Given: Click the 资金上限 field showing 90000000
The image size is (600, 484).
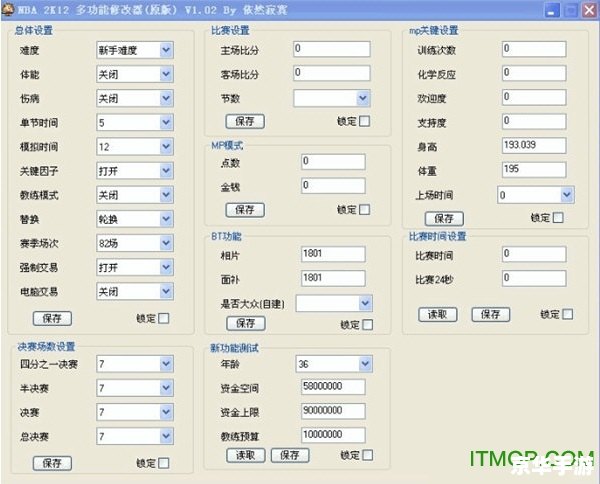Looking at the screenshot, I should coord(333,411).
